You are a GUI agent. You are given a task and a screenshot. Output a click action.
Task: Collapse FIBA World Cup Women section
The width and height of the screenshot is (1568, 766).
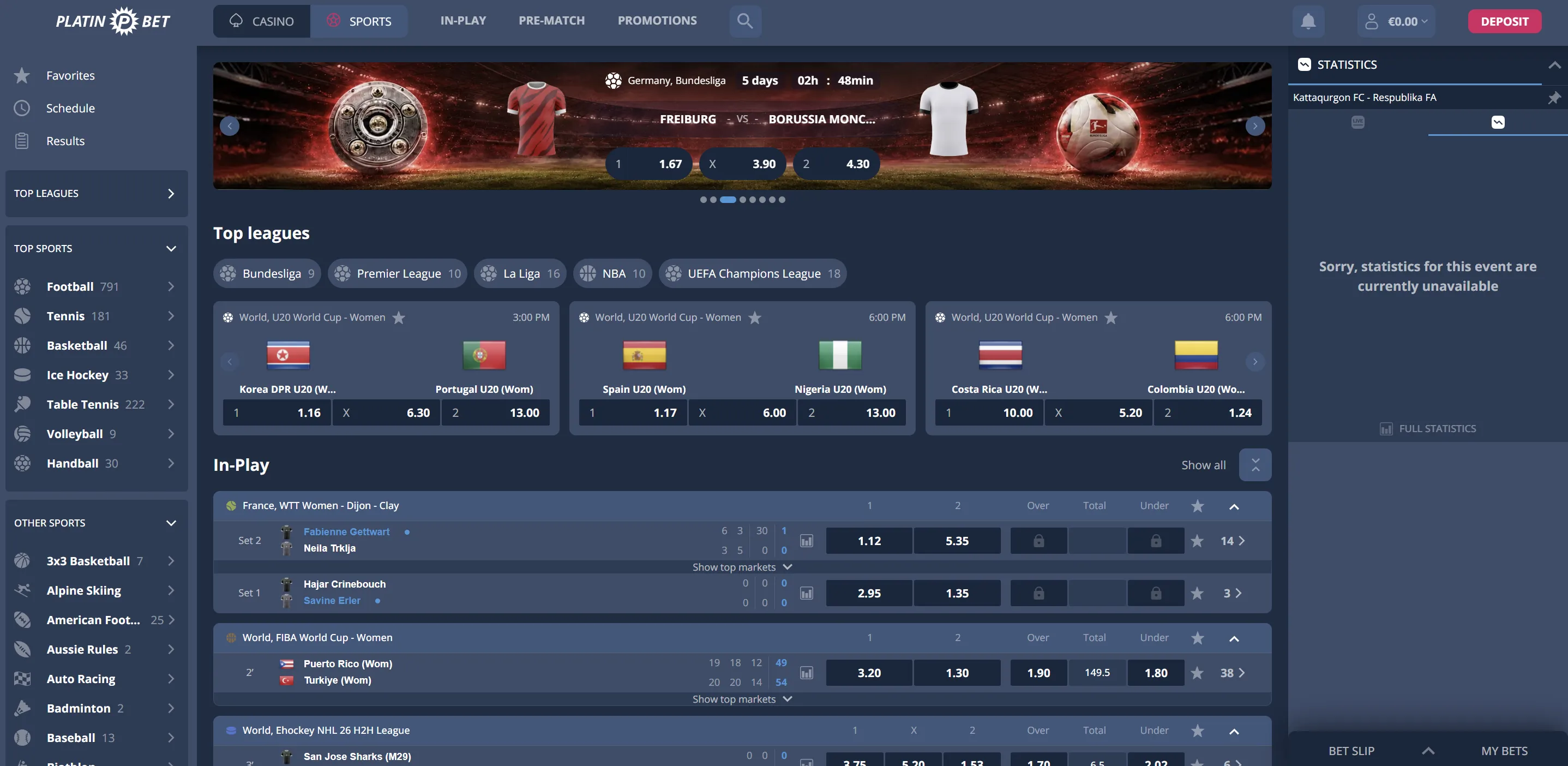click(1234, 639)
